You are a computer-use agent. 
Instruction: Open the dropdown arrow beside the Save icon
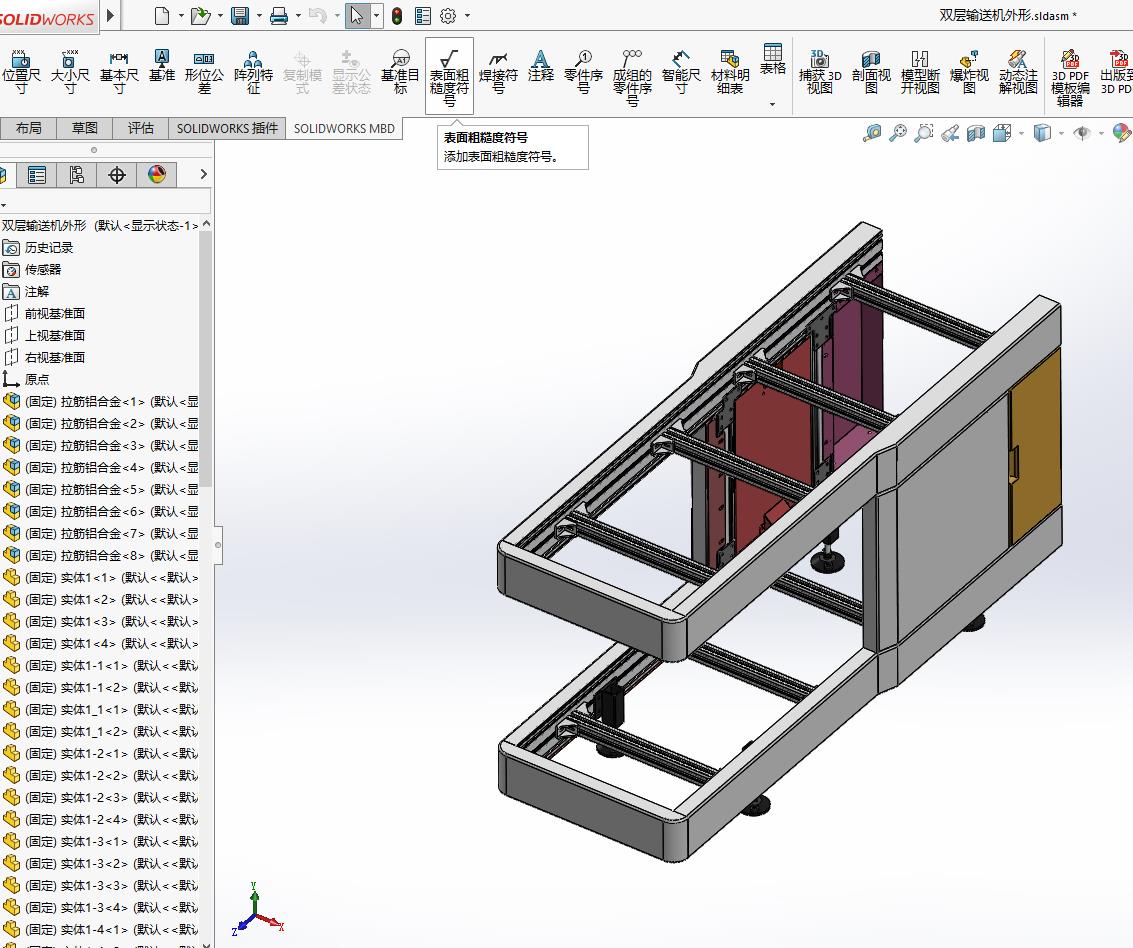point(259,15)
